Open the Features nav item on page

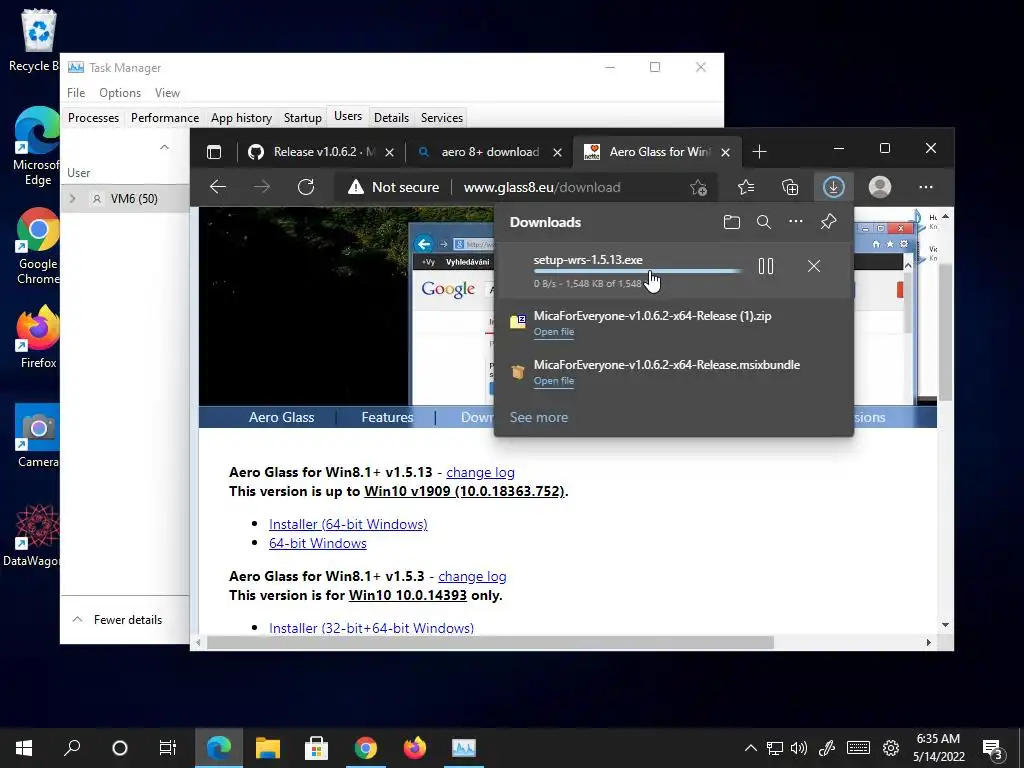pyautogui.click(x=387, y=417)
